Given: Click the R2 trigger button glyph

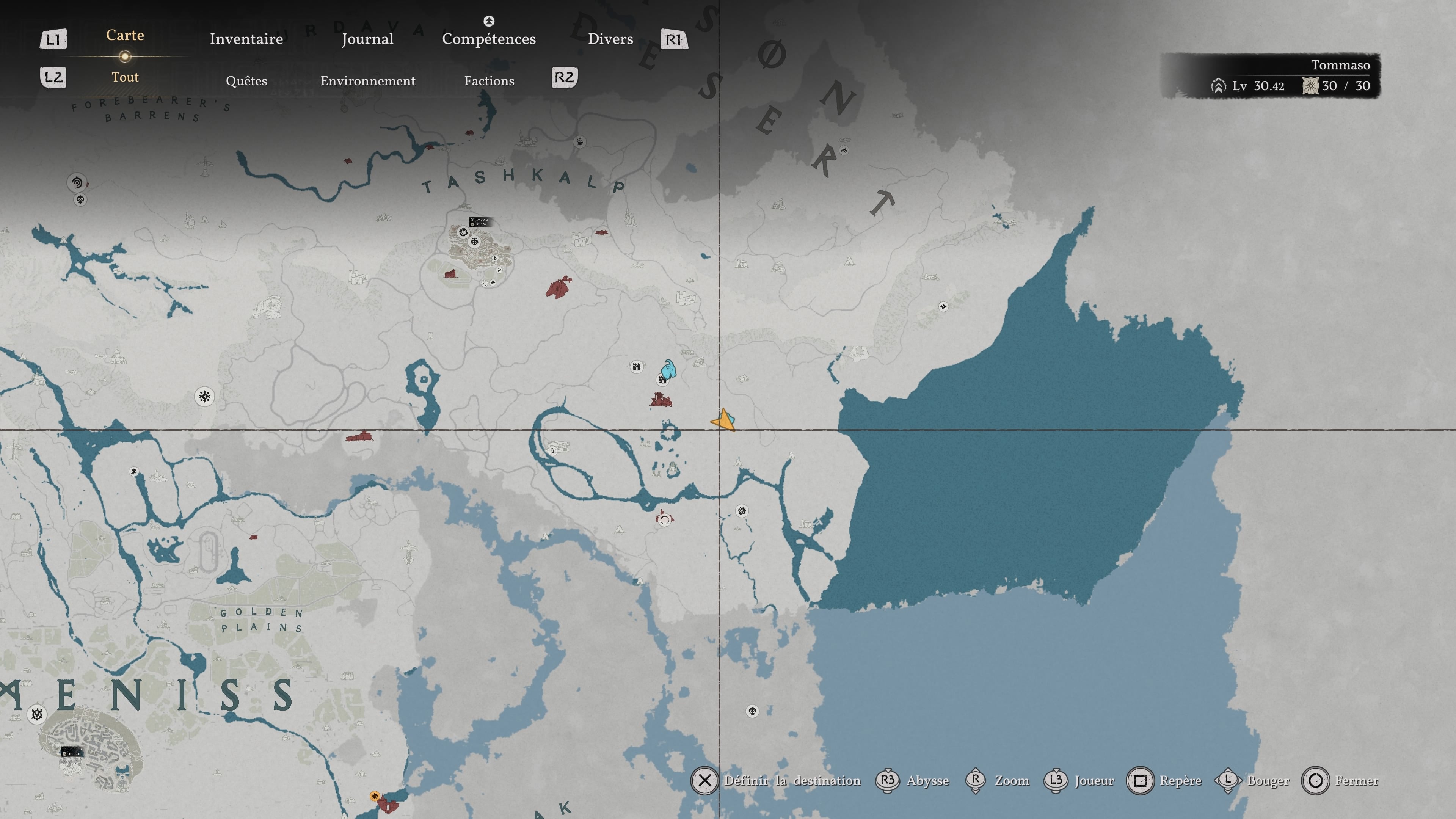Looking at the screenshot, I should 564,77.
